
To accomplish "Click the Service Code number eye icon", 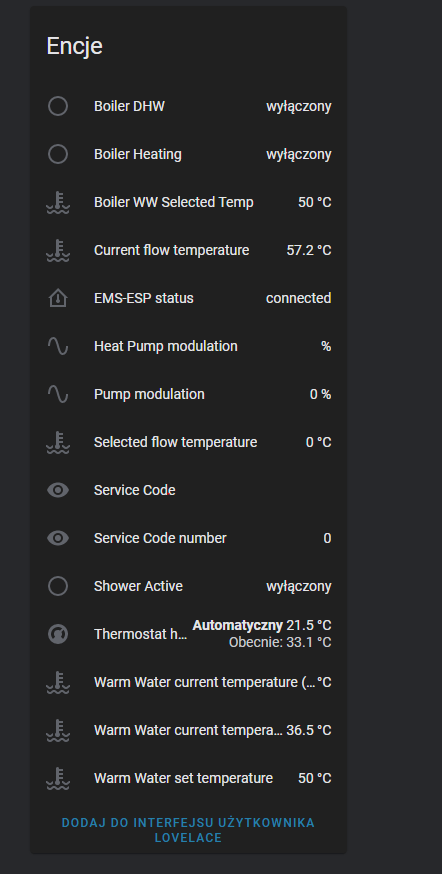I will tap(58, 538).
